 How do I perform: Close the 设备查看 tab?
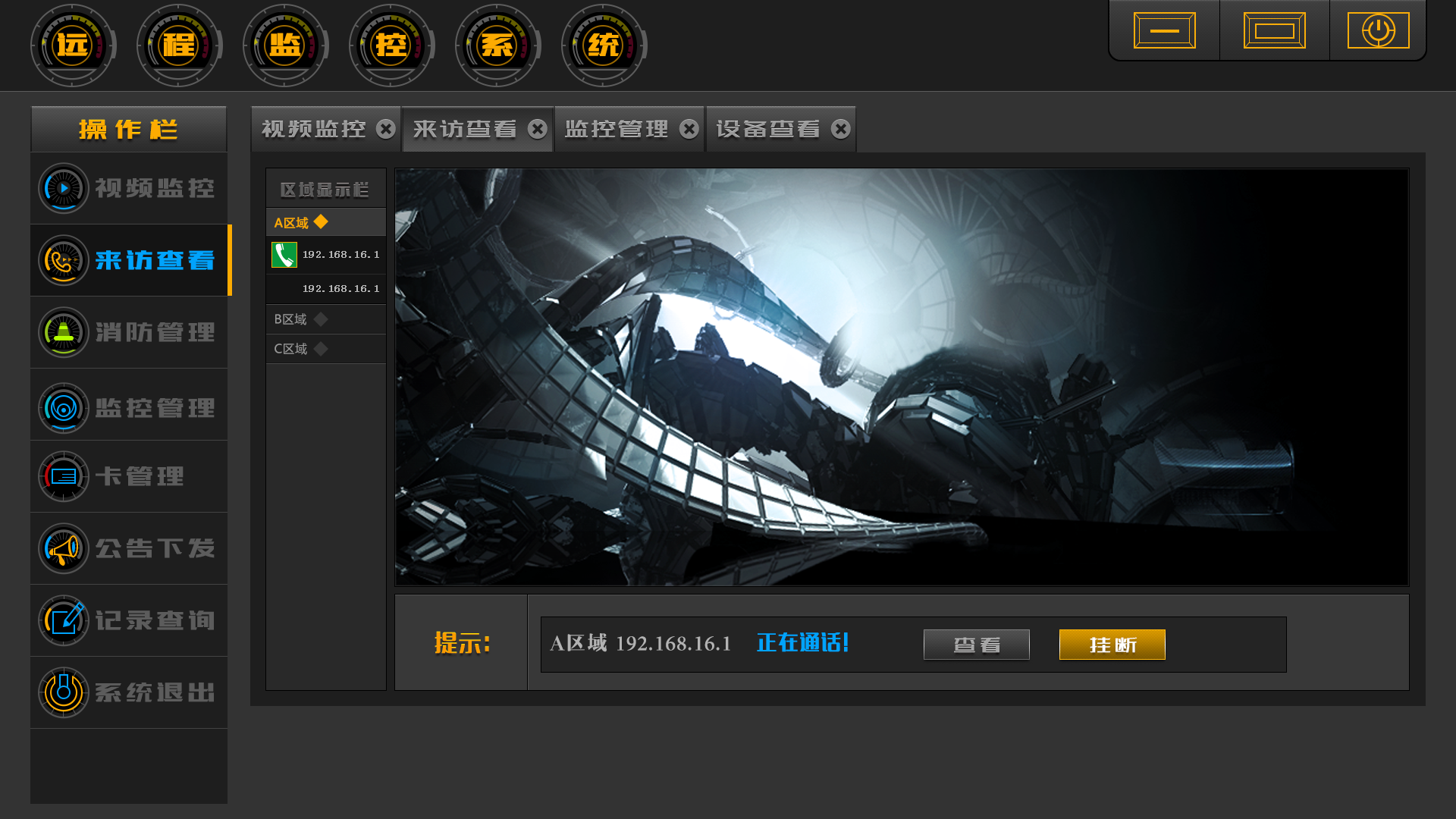(x=841, y=129)
